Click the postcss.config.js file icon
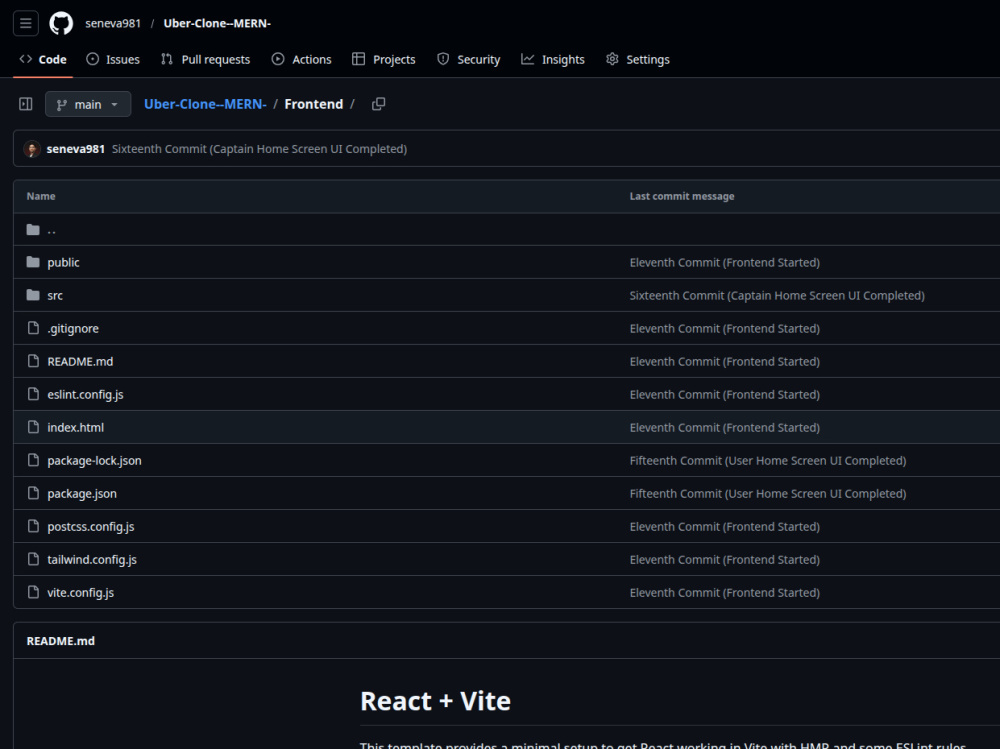 coord(33,526)
